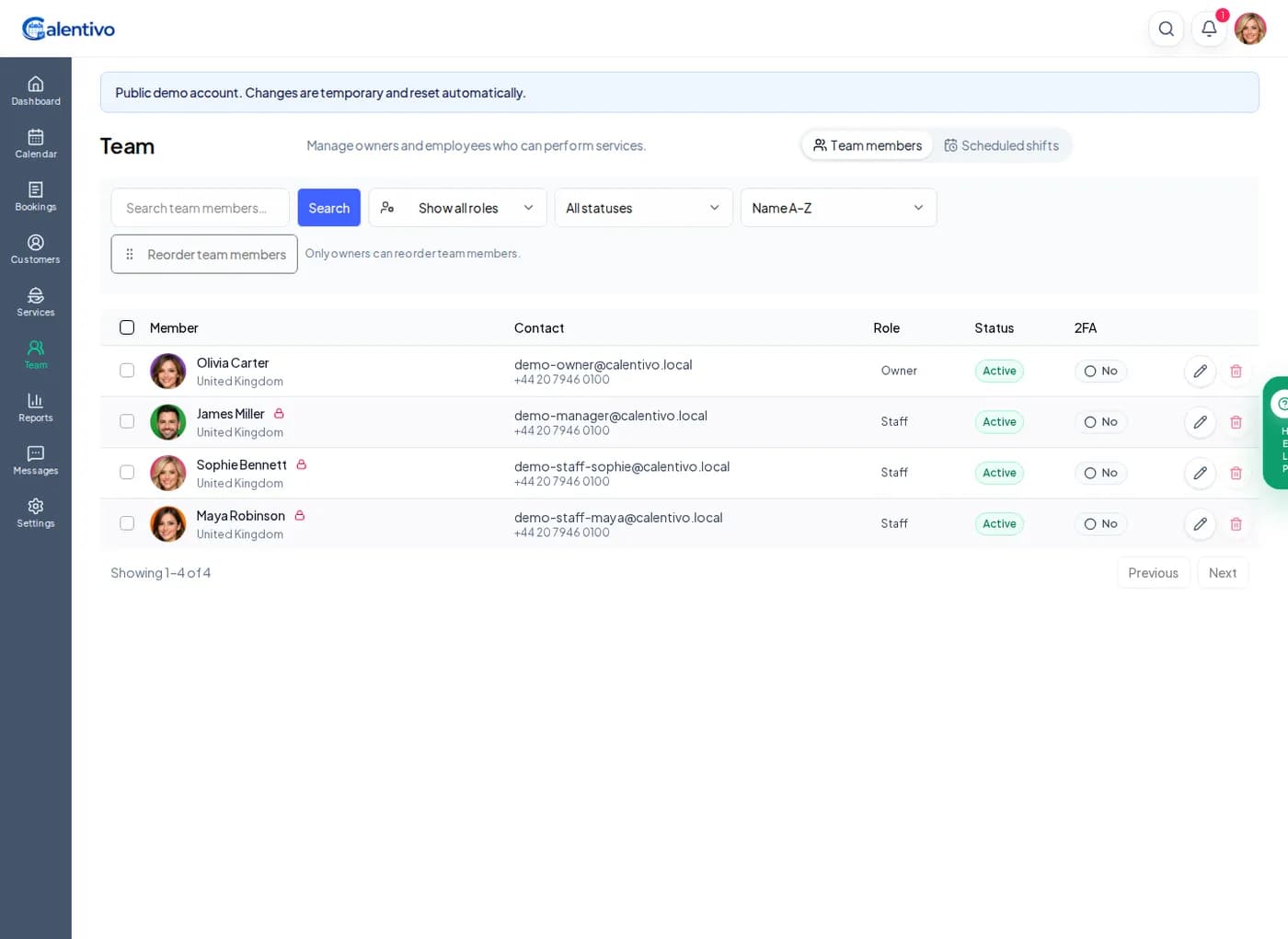Click James Miller's avatar photo
1288x939 pixels.
pos(167,422)
